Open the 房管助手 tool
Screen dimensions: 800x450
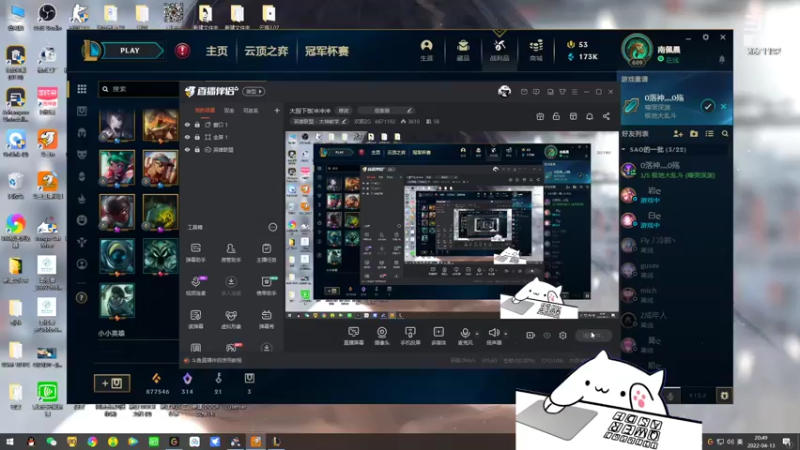tap(231, 253)
